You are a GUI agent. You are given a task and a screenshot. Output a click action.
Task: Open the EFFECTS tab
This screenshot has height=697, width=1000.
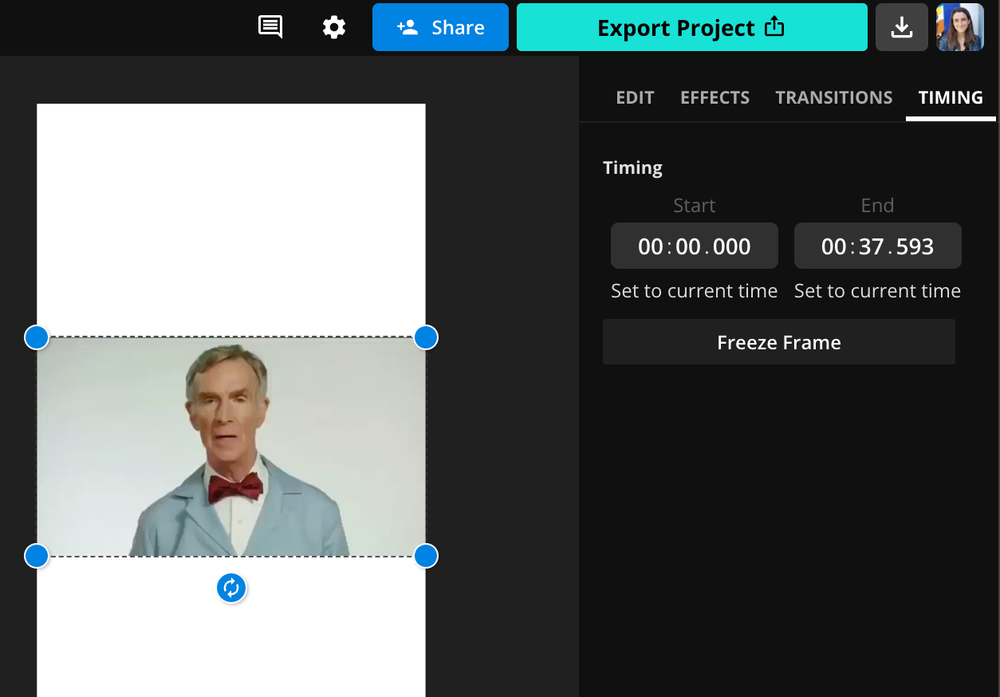coord(714,97)
